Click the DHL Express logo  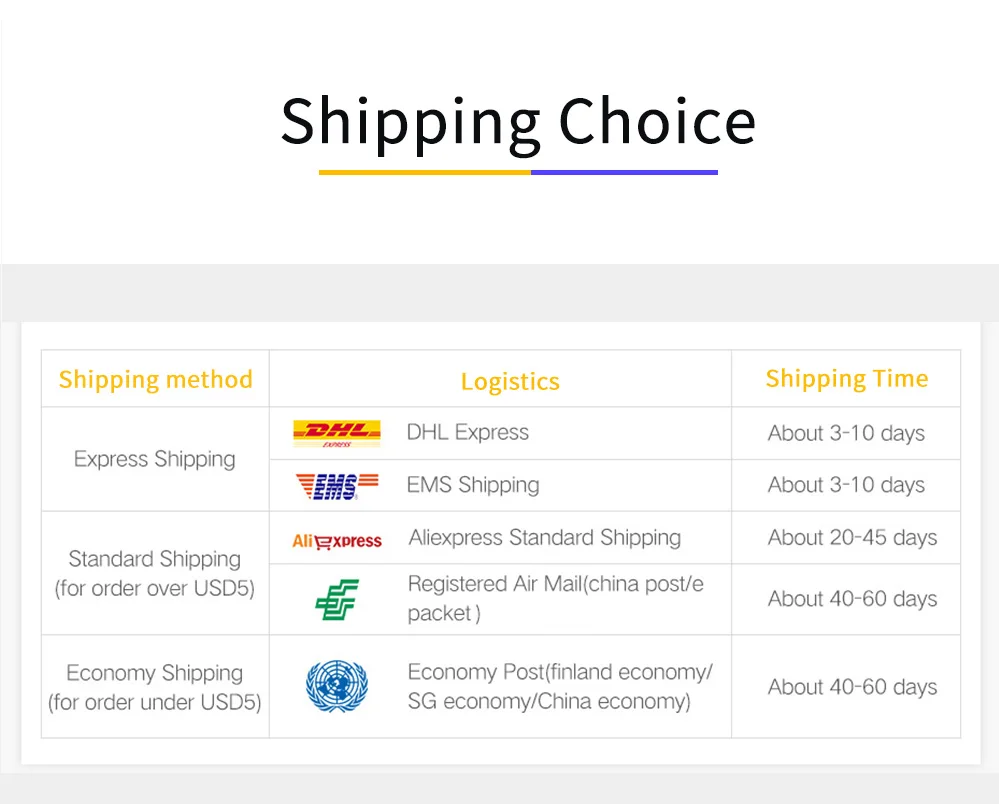coord(336,433)
